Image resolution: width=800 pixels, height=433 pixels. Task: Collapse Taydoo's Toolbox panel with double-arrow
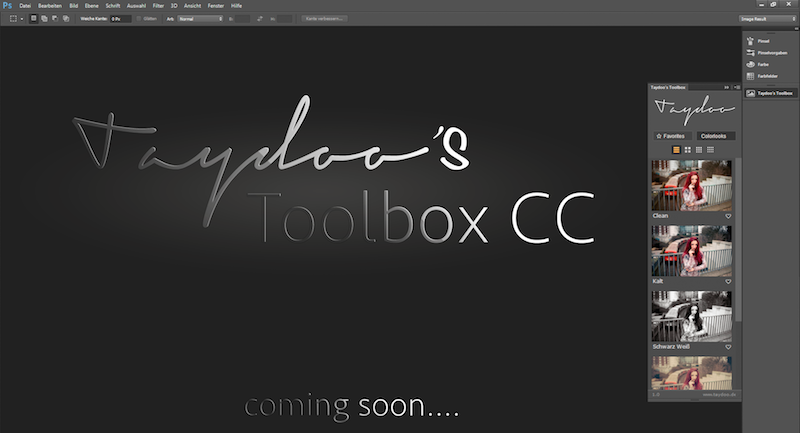pyautogui.click(x=727, y=87)
